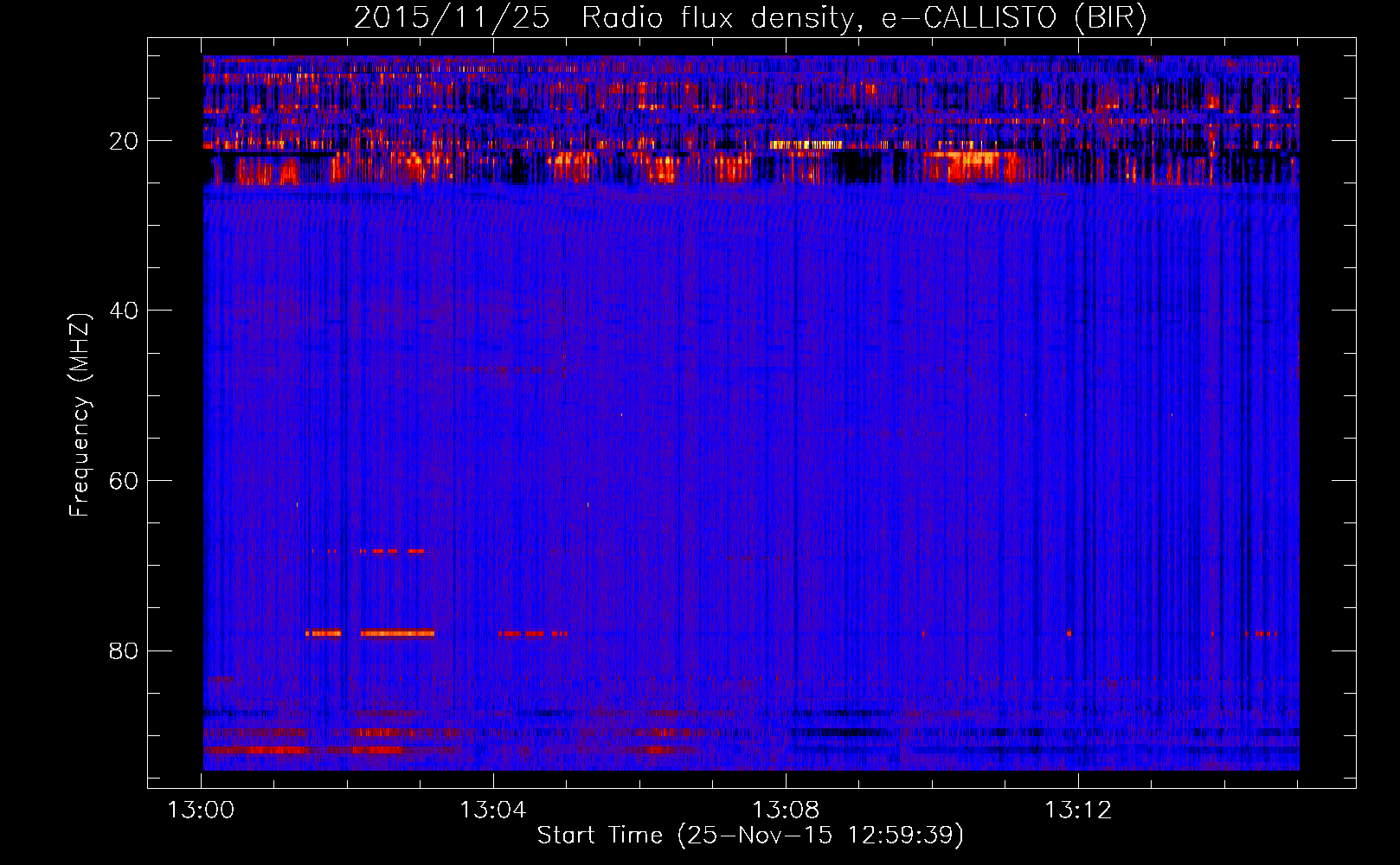Click the '13:12' time tick label
The width and height of the screenshot is (1400, 865).
1078,811
